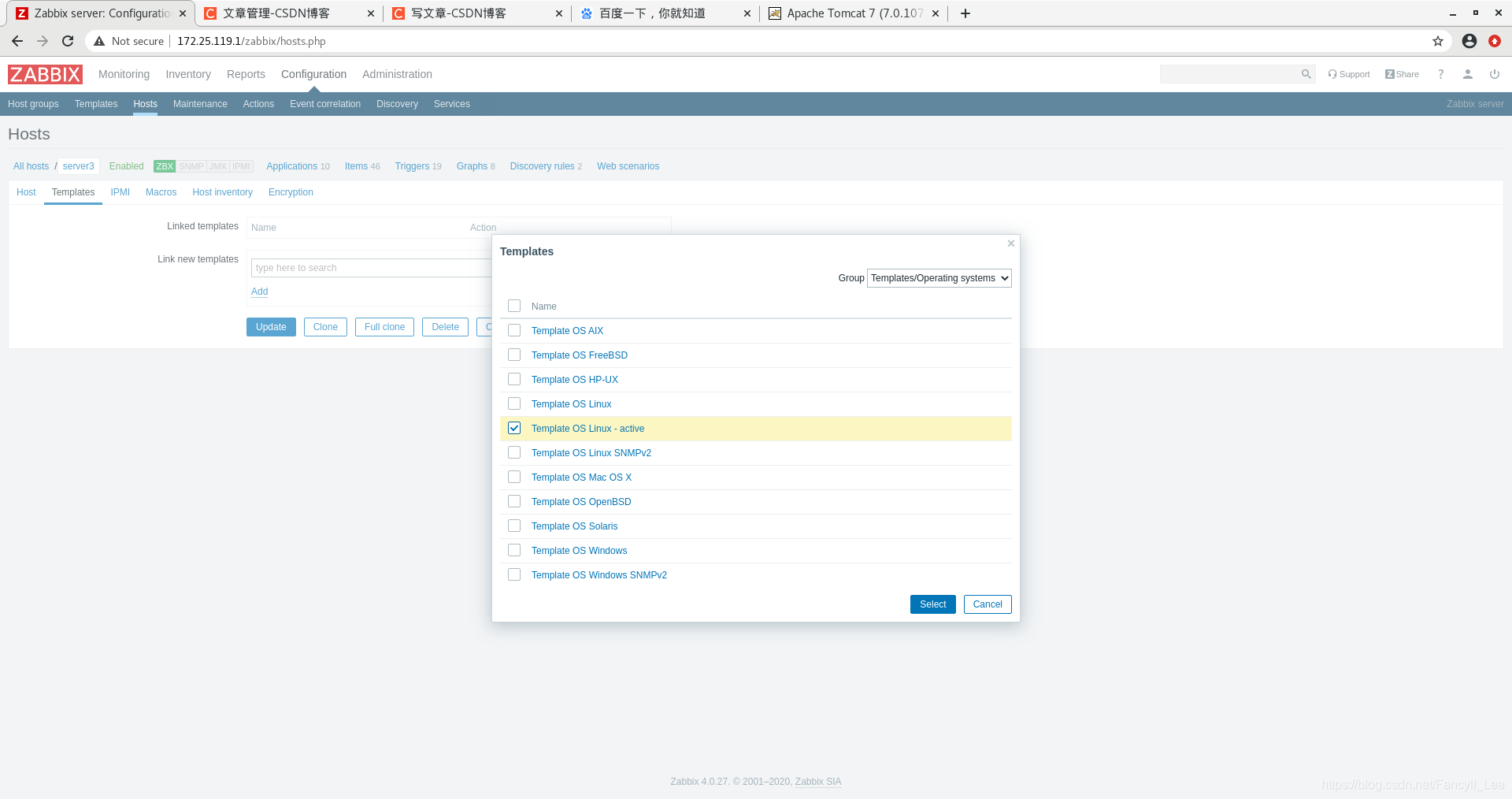Go to Maintenance submenu
Image resolution: width=1512 pixels, height=799 pixels.
[200, 104]
